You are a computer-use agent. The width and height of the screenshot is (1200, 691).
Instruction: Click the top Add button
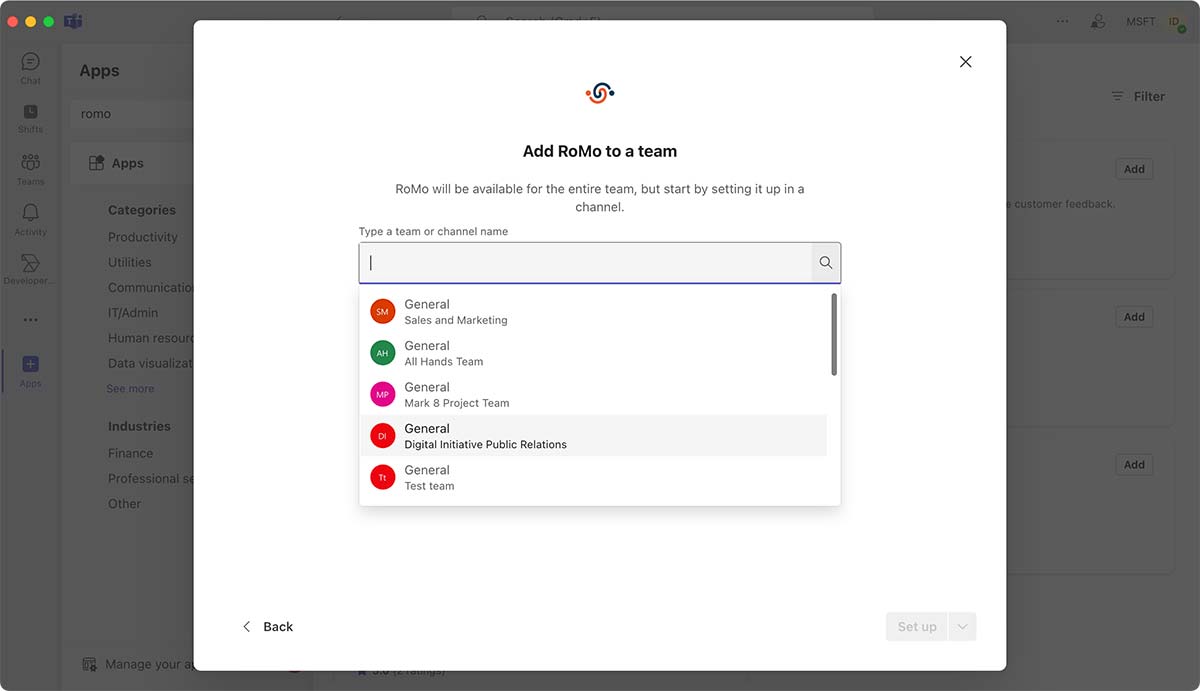[1134, 169]
